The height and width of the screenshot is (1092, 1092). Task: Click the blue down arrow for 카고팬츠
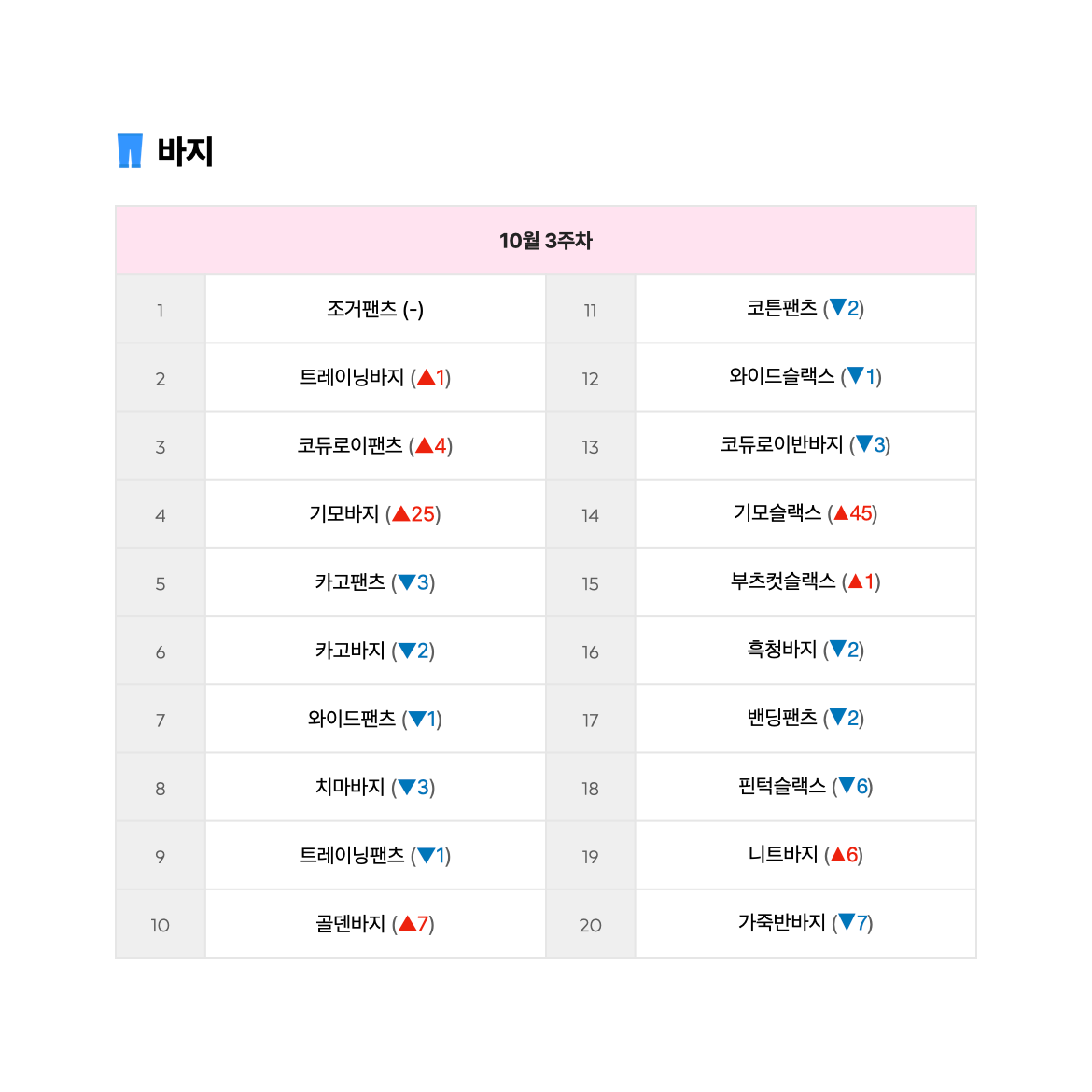coord(407,582)
